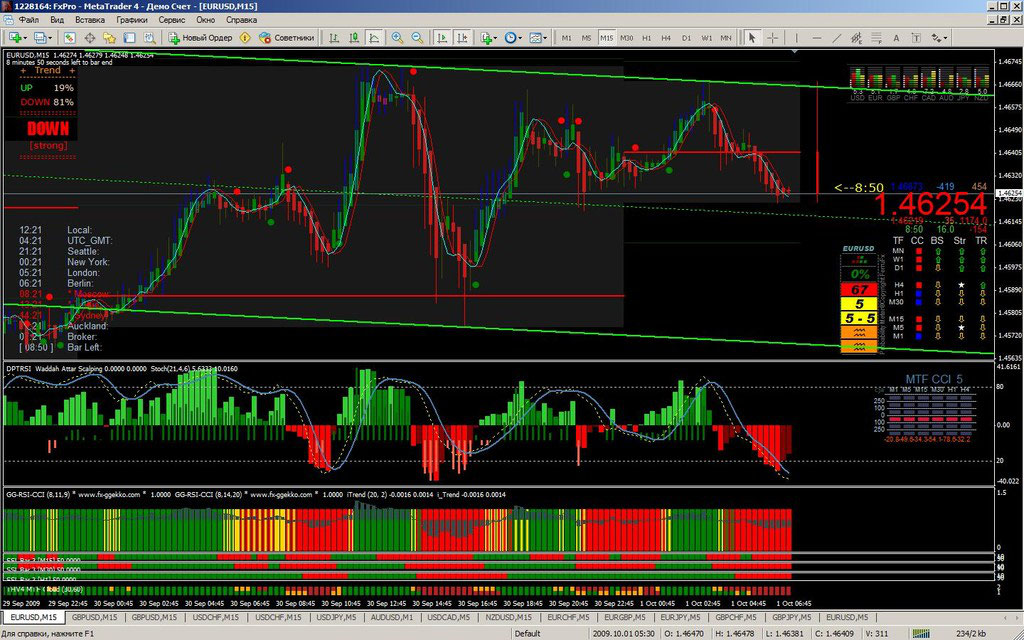Toggle Chart Shift button
The height and width of the screenshot is (640, 1024).
tap(462, 38)
